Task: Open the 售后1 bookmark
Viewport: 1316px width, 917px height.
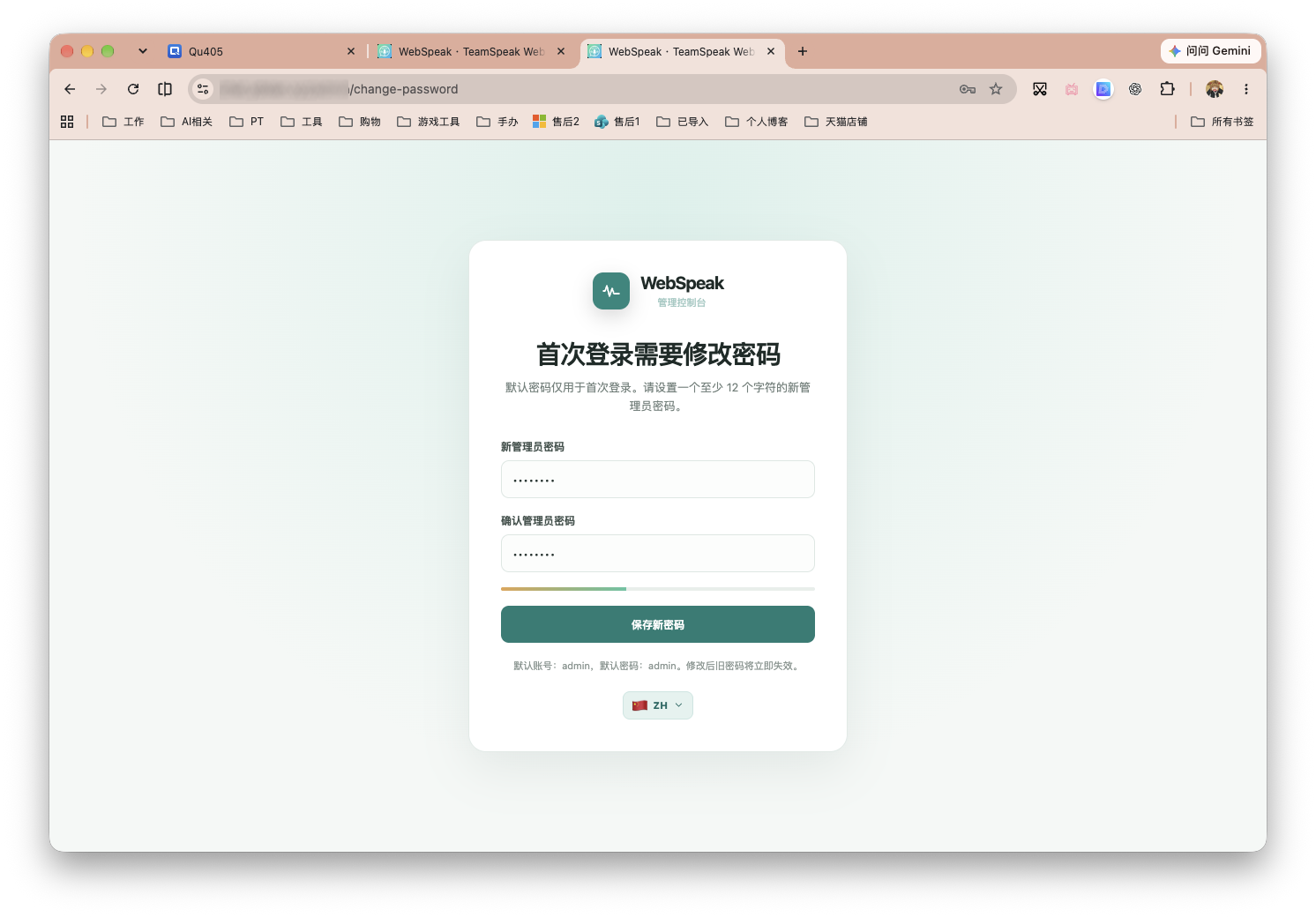Action: click(617, 122)
